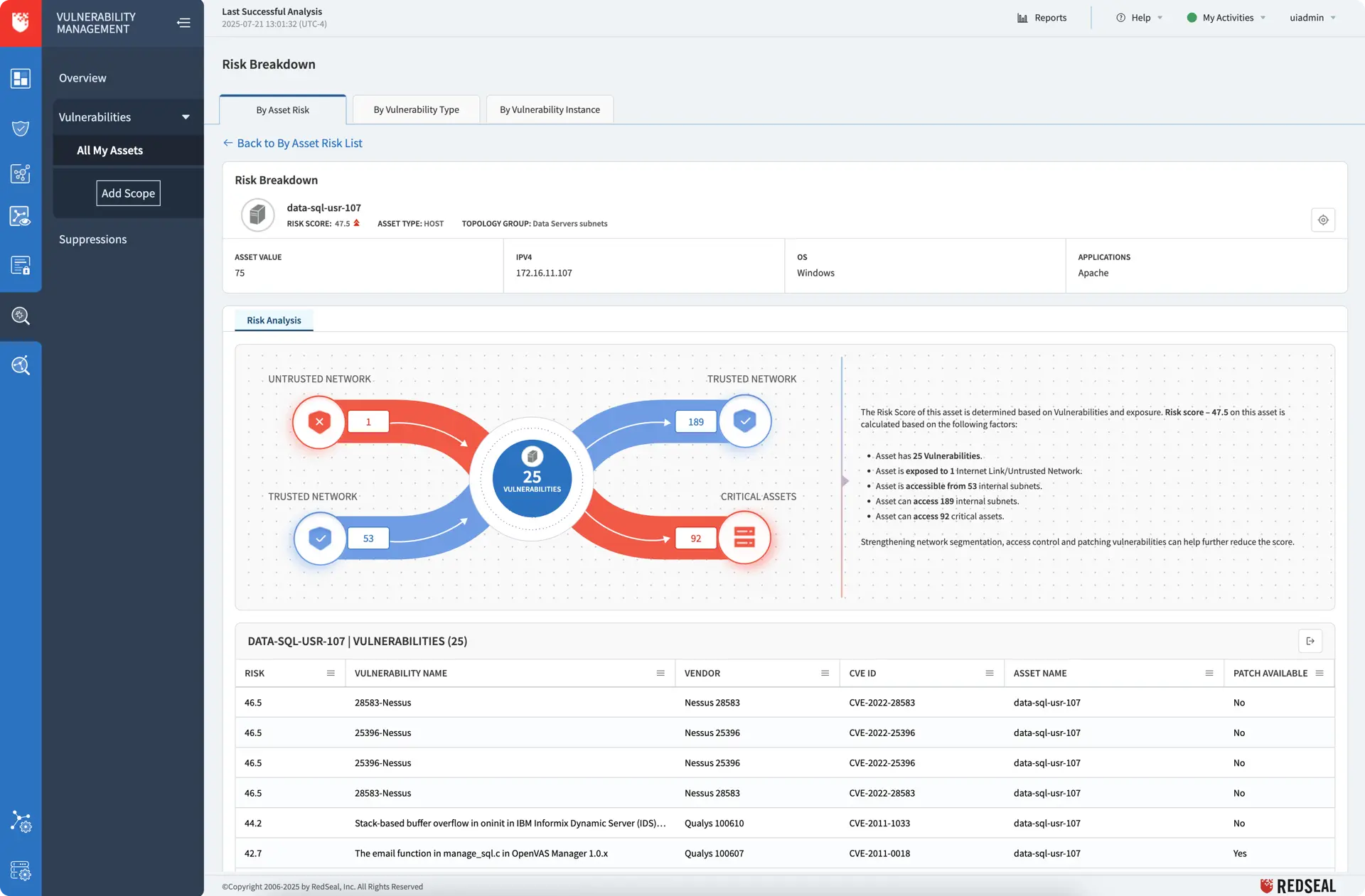Switch to By Vulnerability Type tab
The image size is (1365, 896).
[x=416, y=109]
